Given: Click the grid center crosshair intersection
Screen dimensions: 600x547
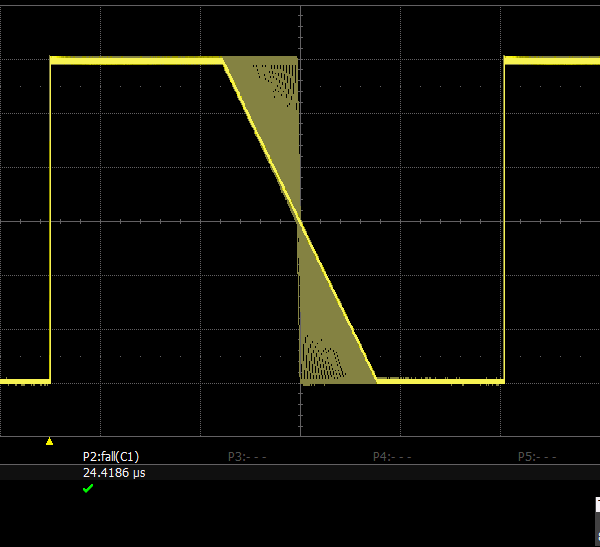Looking at the screenshot, I should [x=300, y=221].
